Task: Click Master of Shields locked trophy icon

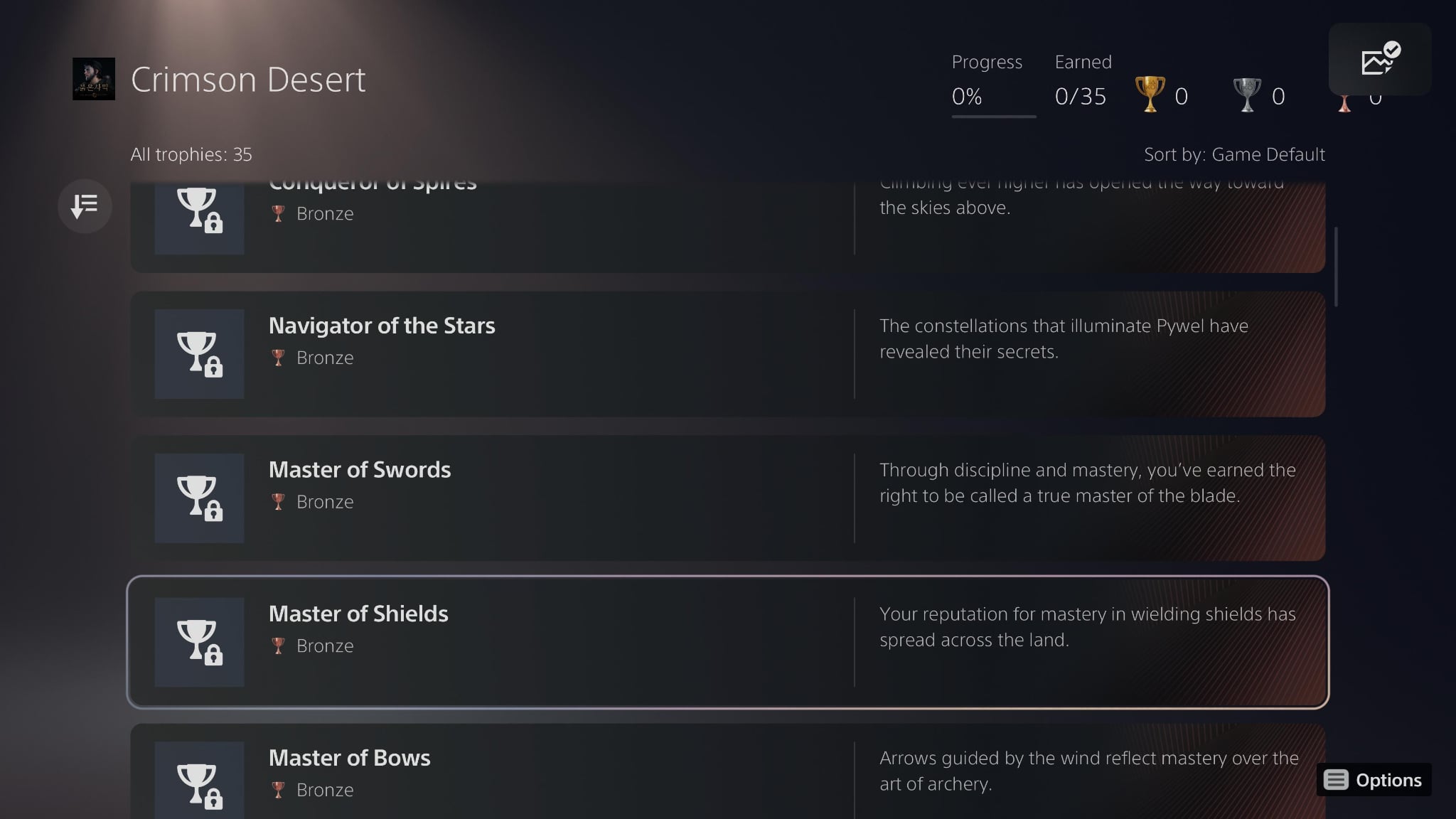Action: coord(199,642)
